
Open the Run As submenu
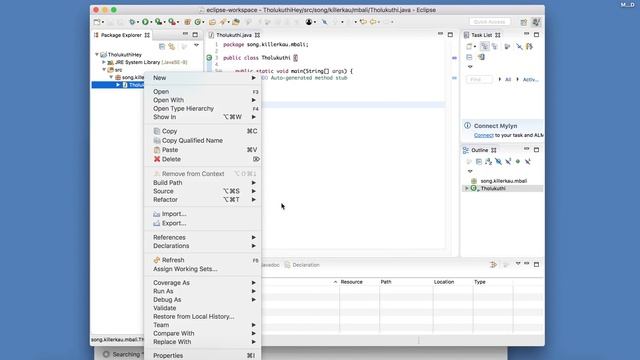click(x=203, y=291)
